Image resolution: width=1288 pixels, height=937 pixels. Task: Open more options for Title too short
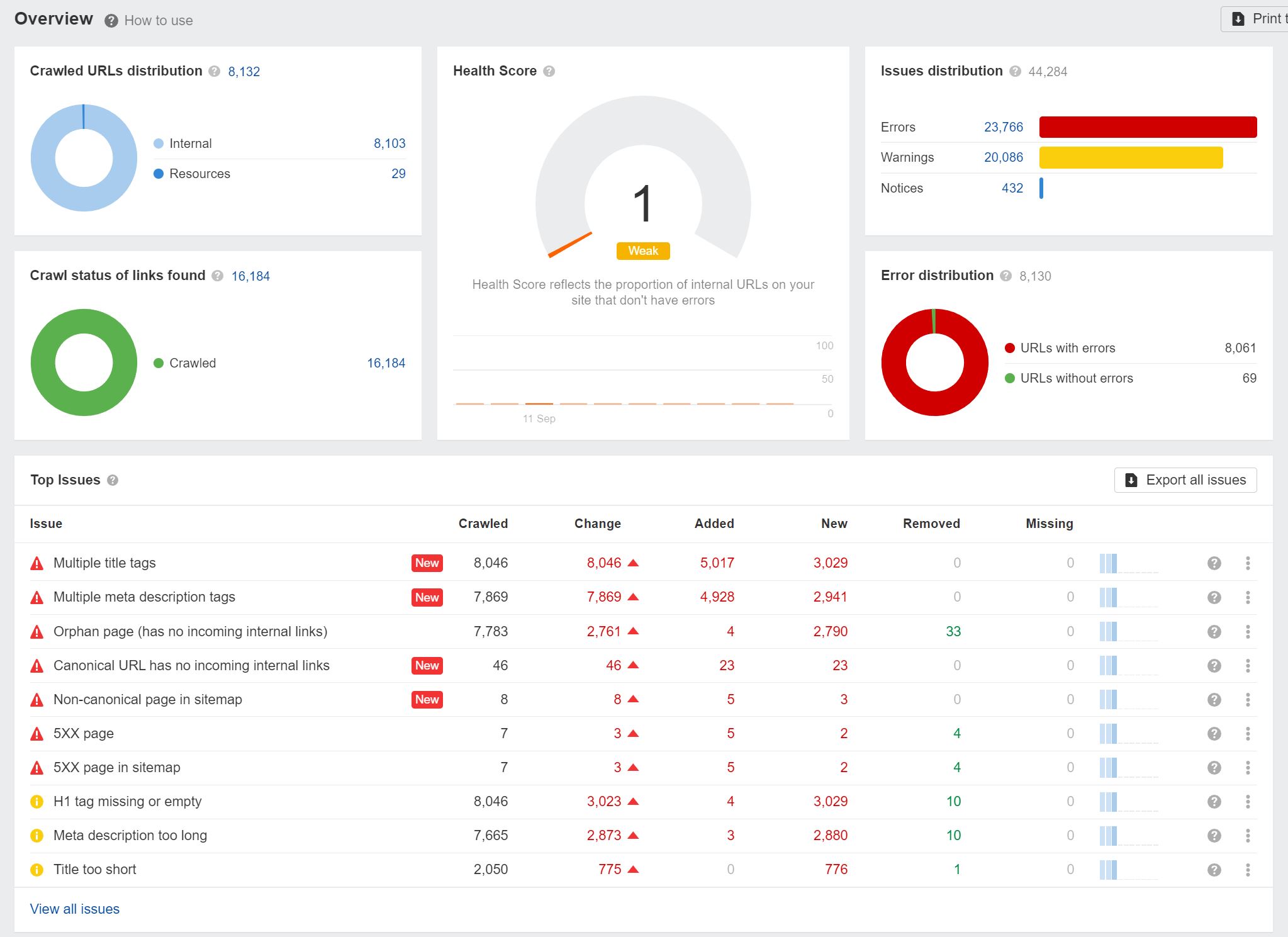tap(1248, 870)
